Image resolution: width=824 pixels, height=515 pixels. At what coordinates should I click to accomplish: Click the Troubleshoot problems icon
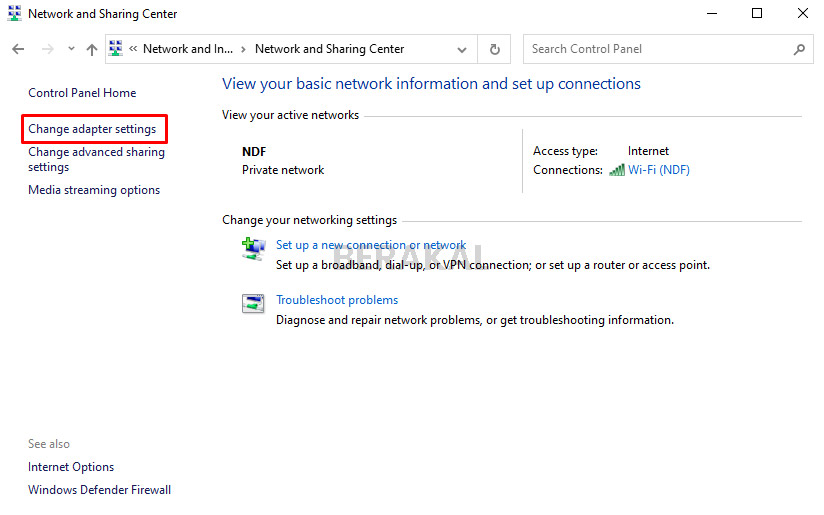click(253, 303)
